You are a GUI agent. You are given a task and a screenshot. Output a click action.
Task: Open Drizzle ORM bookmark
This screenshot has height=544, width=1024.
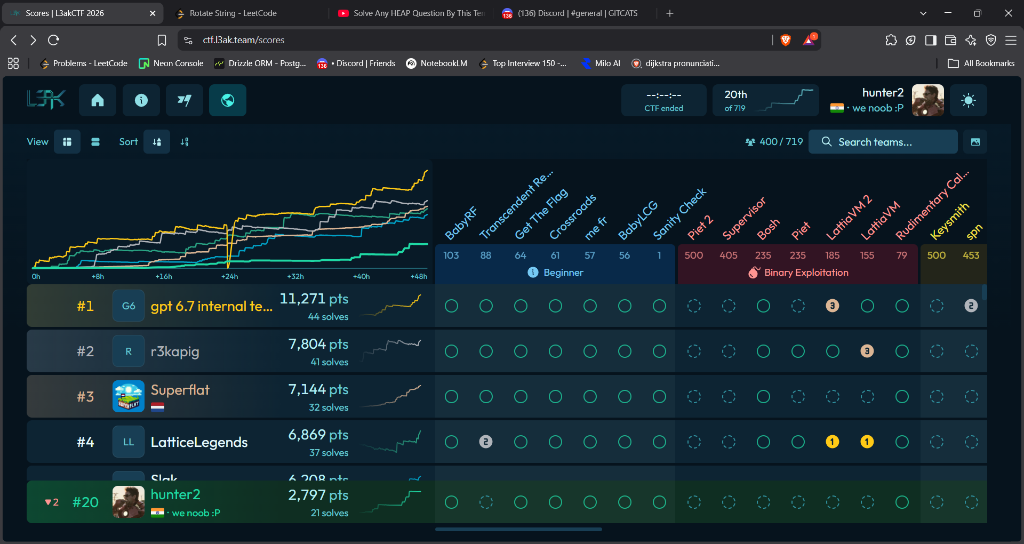point(259,63)
